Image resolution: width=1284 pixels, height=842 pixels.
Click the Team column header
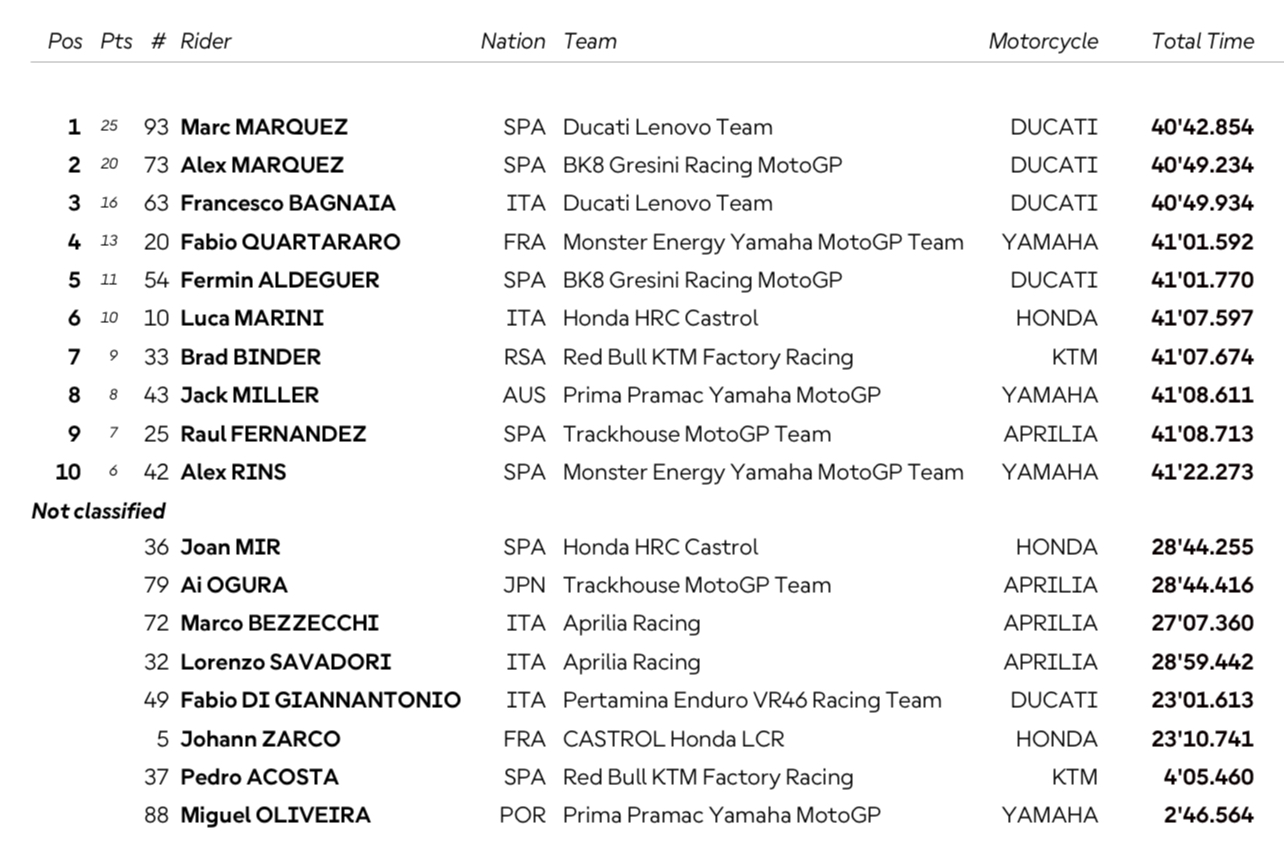pyautogui.click(x=590, y=41)
